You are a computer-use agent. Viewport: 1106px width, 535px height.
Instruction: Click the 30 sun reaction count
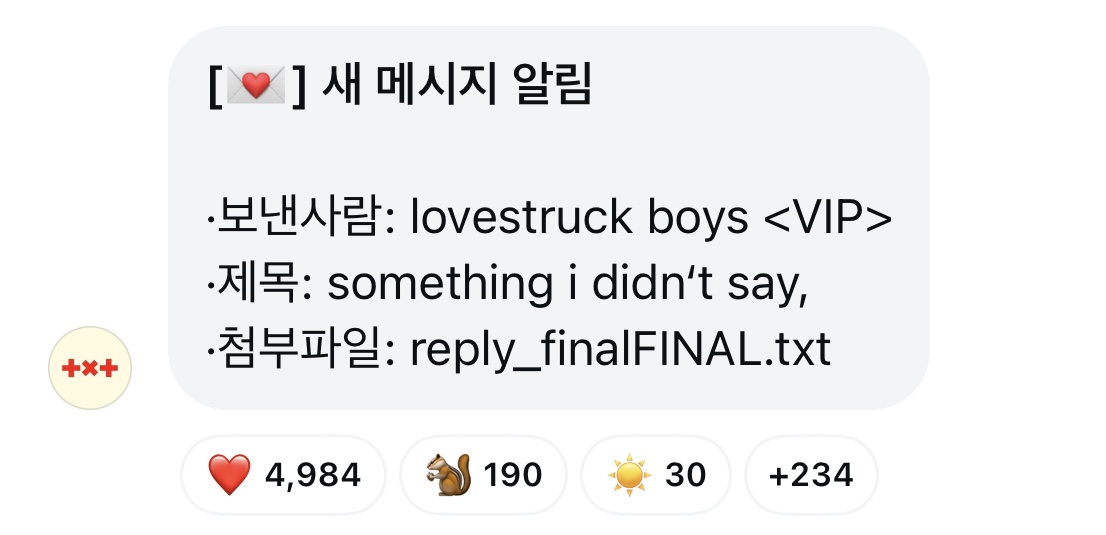[686, 475]
